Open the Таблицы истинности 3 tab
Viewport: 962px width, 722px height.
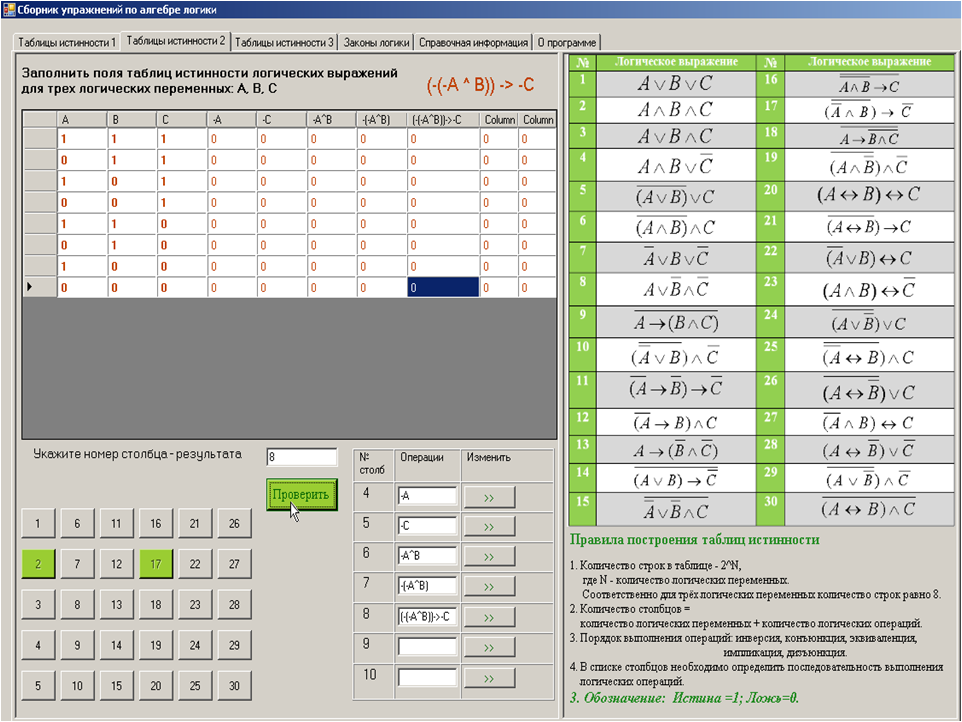click(285, 42)
